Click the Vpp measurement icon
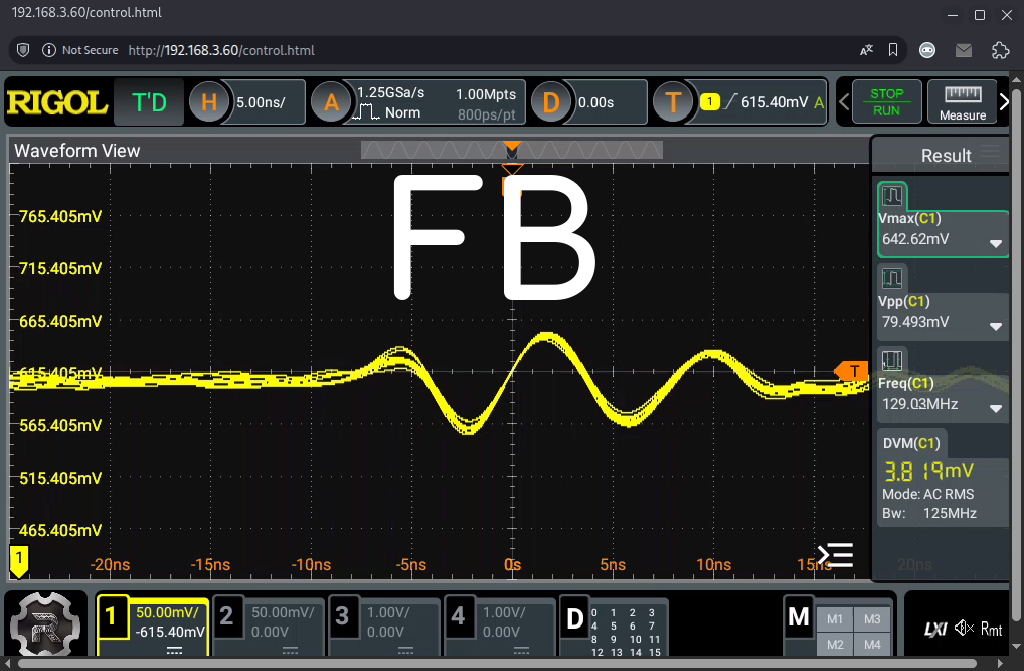The width and height of the screenshot is (1024, 671). click(x=891, y=278)
